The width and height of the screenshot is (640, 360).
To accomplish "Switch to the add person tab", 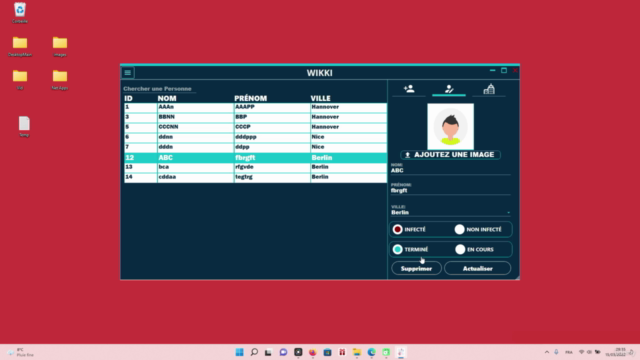I will click(x=409, y=89).
